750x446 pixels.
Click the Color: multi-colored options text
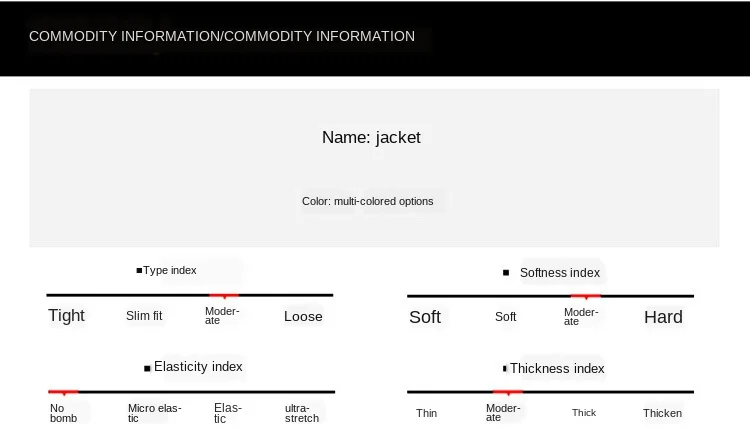coord(367,201)
